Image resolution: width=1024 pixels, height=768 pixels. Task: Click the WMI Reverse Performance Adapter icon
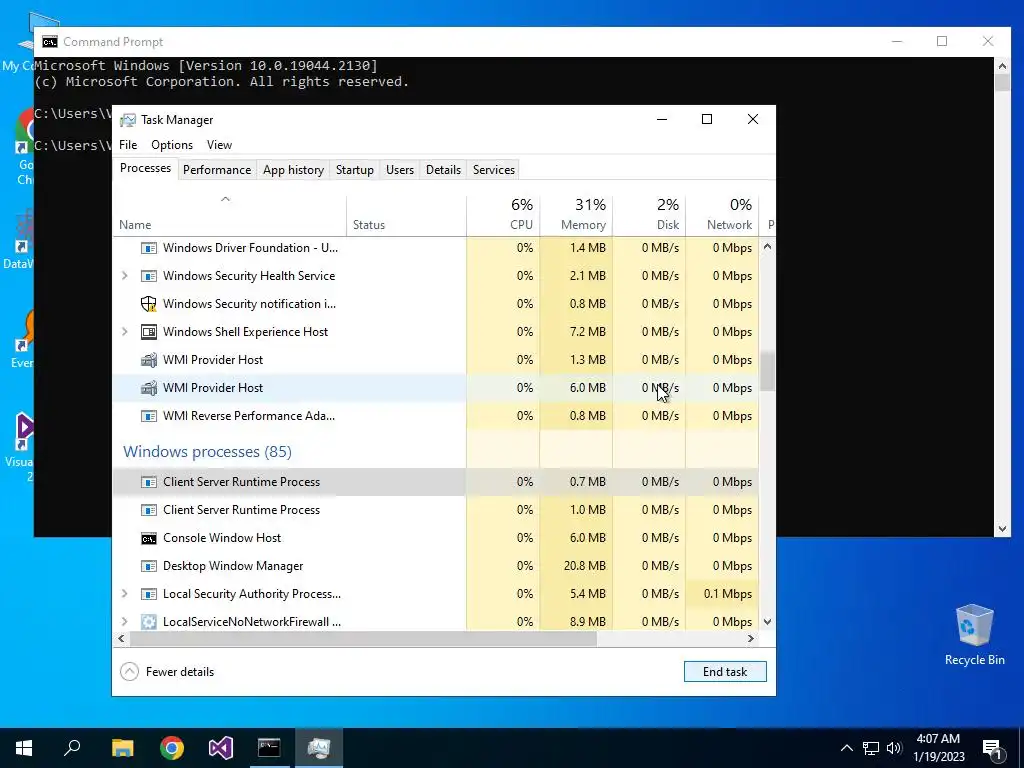149,416
